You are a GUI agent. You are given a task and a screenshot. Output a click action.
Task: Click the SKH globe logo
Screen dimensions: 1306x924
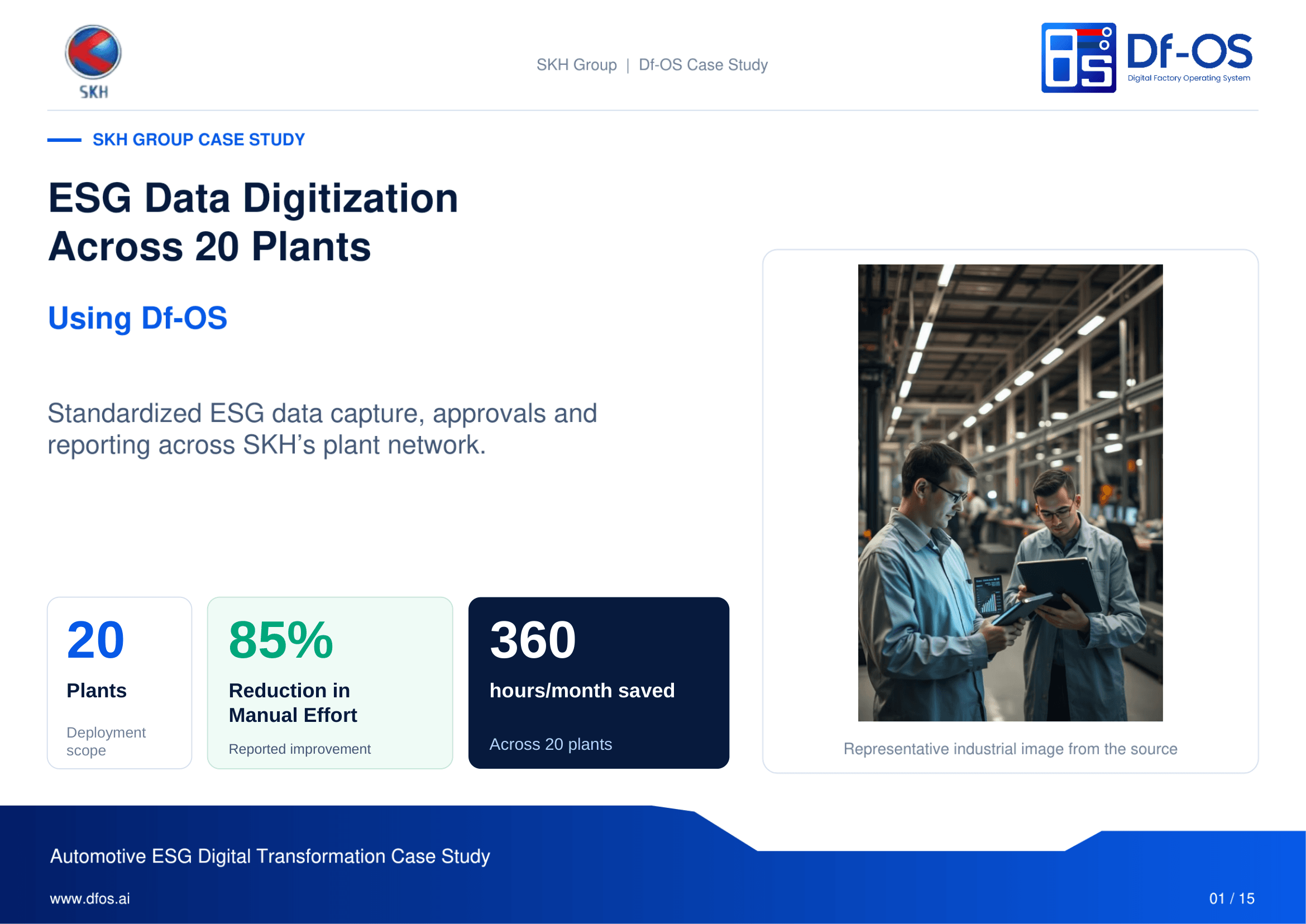tap(93, 61)
